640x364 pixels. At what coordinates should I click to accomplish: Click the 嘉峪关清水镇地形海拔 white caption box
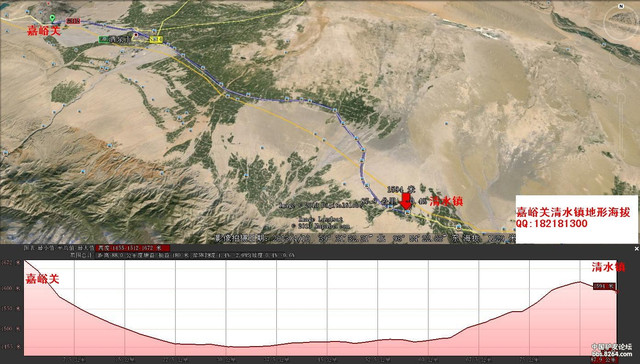click(576, 219)
